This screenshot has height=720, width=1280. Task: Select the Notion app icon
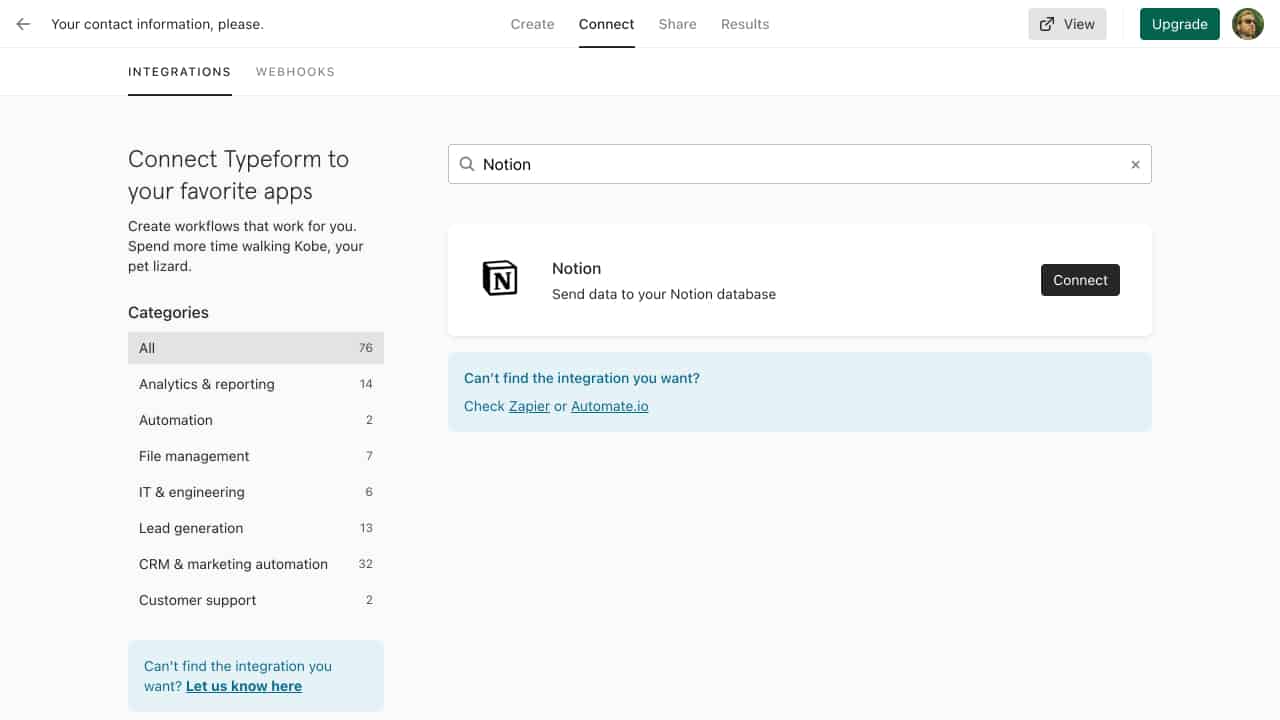click(x=499, y=280)
